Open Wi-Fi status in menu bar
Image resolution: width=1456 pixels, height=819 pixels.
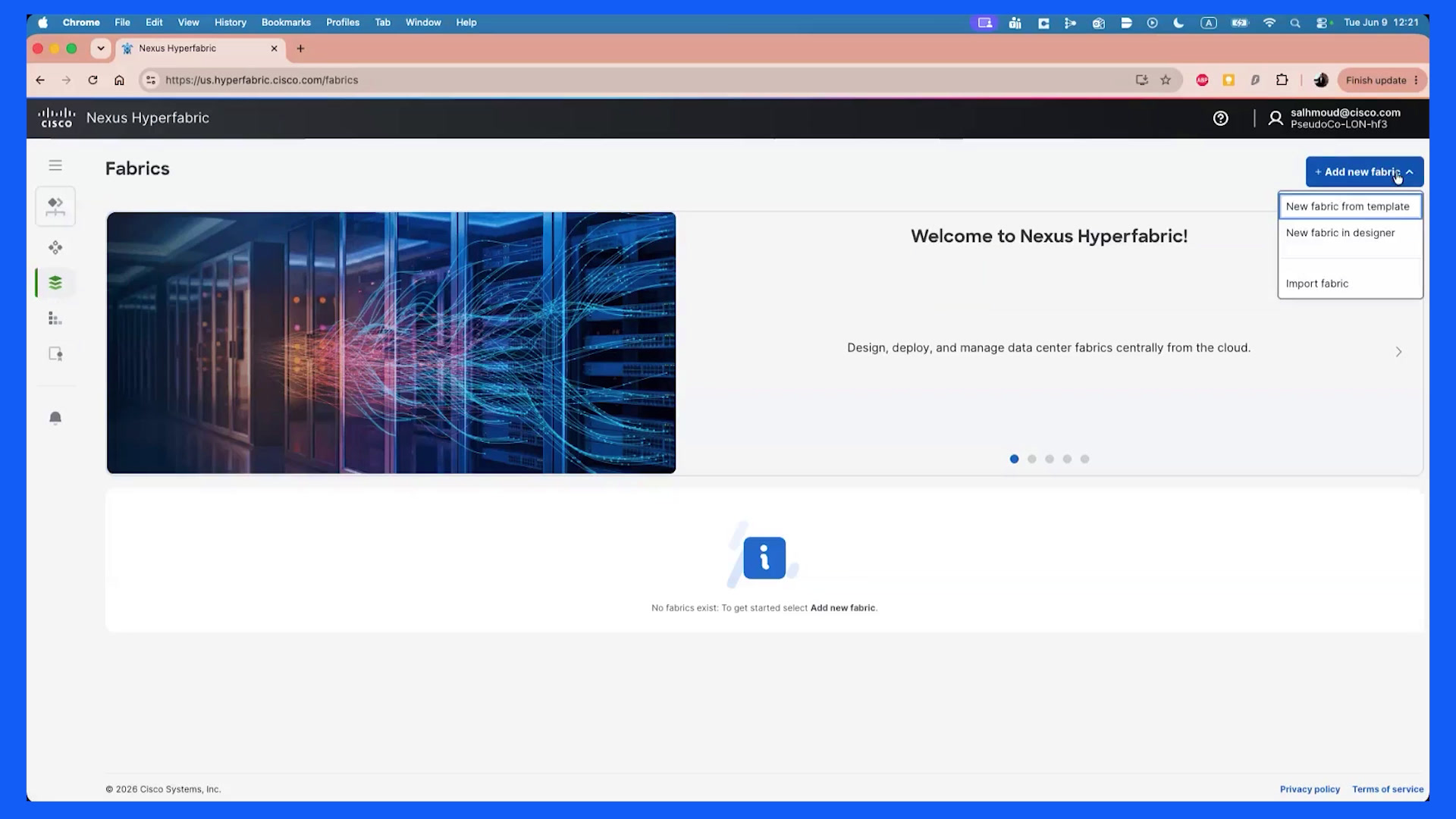1269,23
